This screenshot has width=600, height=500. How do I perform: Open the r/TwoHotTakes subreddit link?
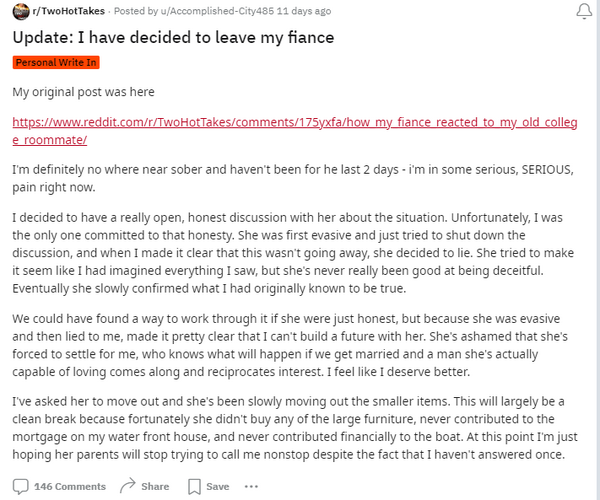coord(68,11)
